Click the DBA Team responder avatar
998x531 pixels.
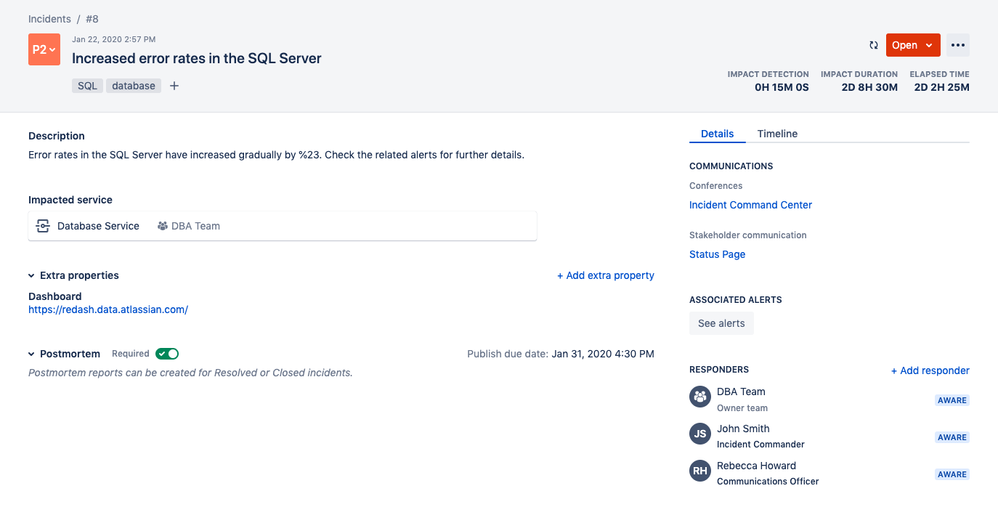[x=700, y=397]
